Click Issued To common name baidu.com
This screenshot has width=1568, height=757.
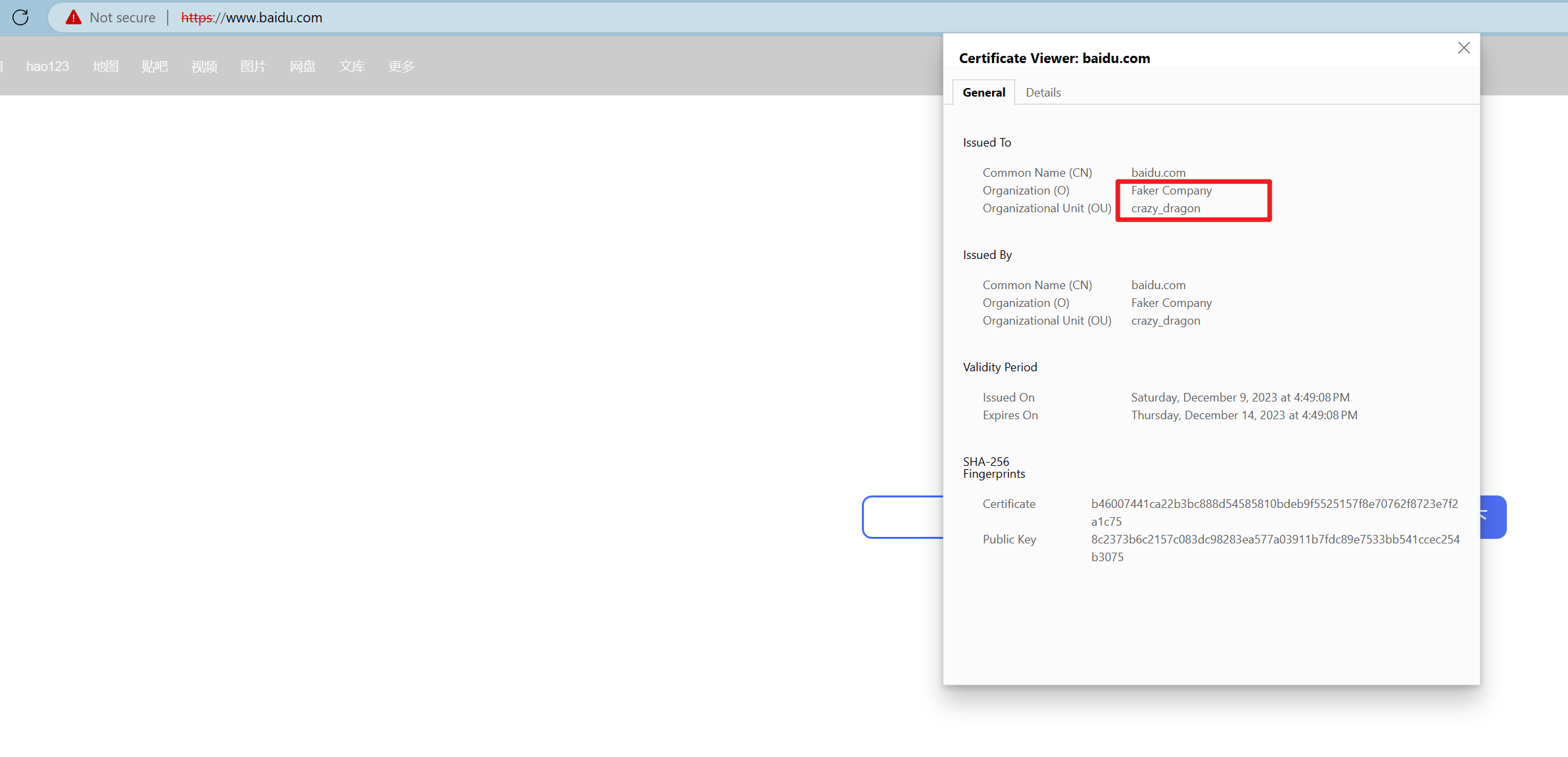tap(1158, 173)
